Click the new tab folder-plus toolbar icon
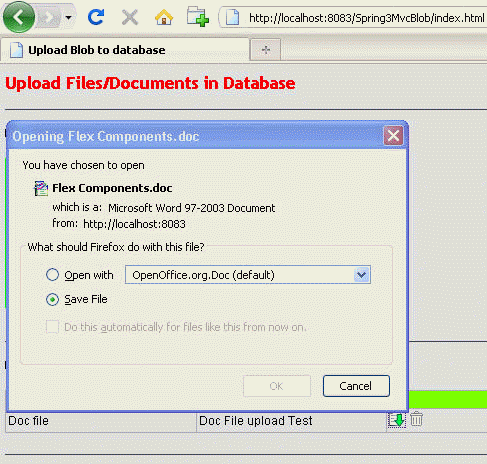Image resolution: width=487 pixels, height=464 pixels. click(198, 17)
